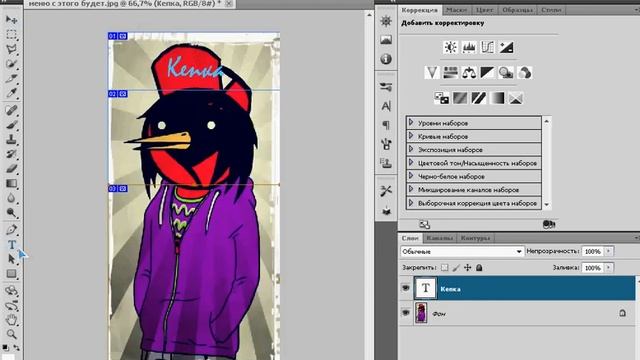Toggle lock position
640x360 pixels.
pyautogui.click(x=468, y=268)
